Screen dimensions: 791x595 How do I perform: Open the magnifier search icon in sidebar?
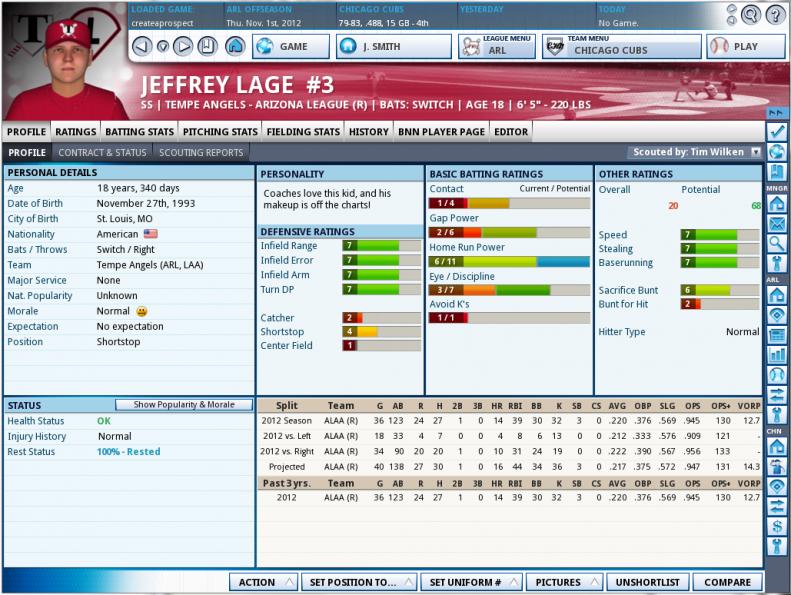pos(777,243)
